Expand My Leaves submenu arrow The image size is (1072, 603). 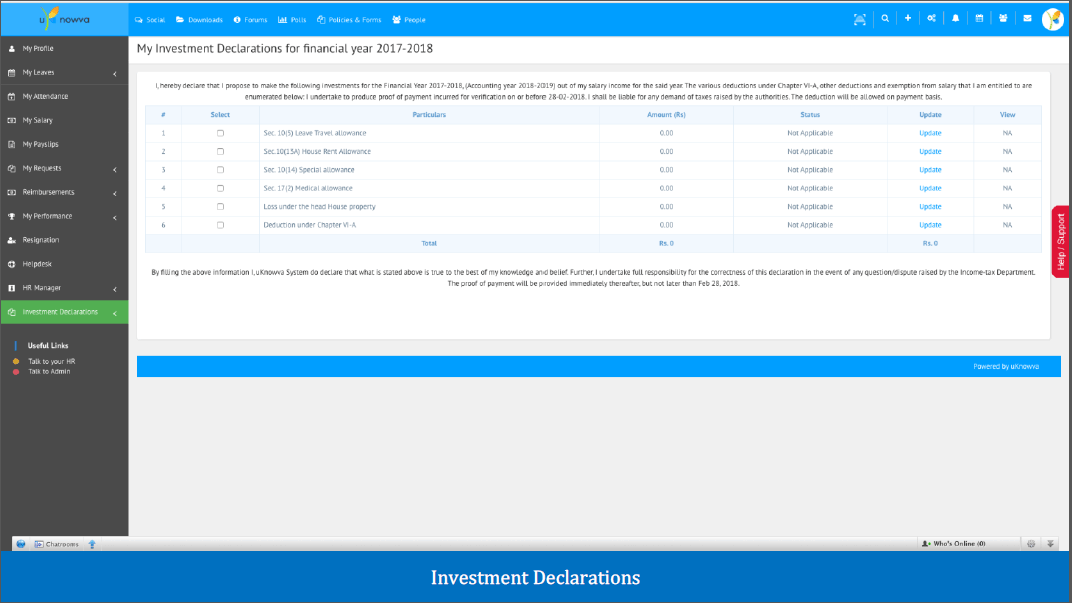coord(115,73)
